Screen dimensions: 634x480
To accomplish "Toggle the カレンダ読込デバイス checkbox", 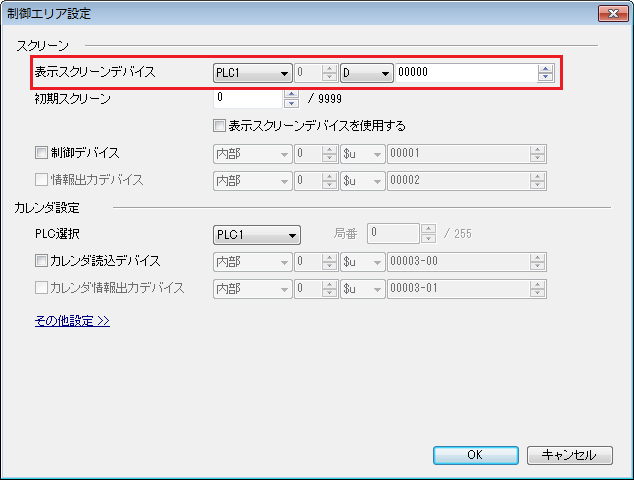I will (42, 262).
